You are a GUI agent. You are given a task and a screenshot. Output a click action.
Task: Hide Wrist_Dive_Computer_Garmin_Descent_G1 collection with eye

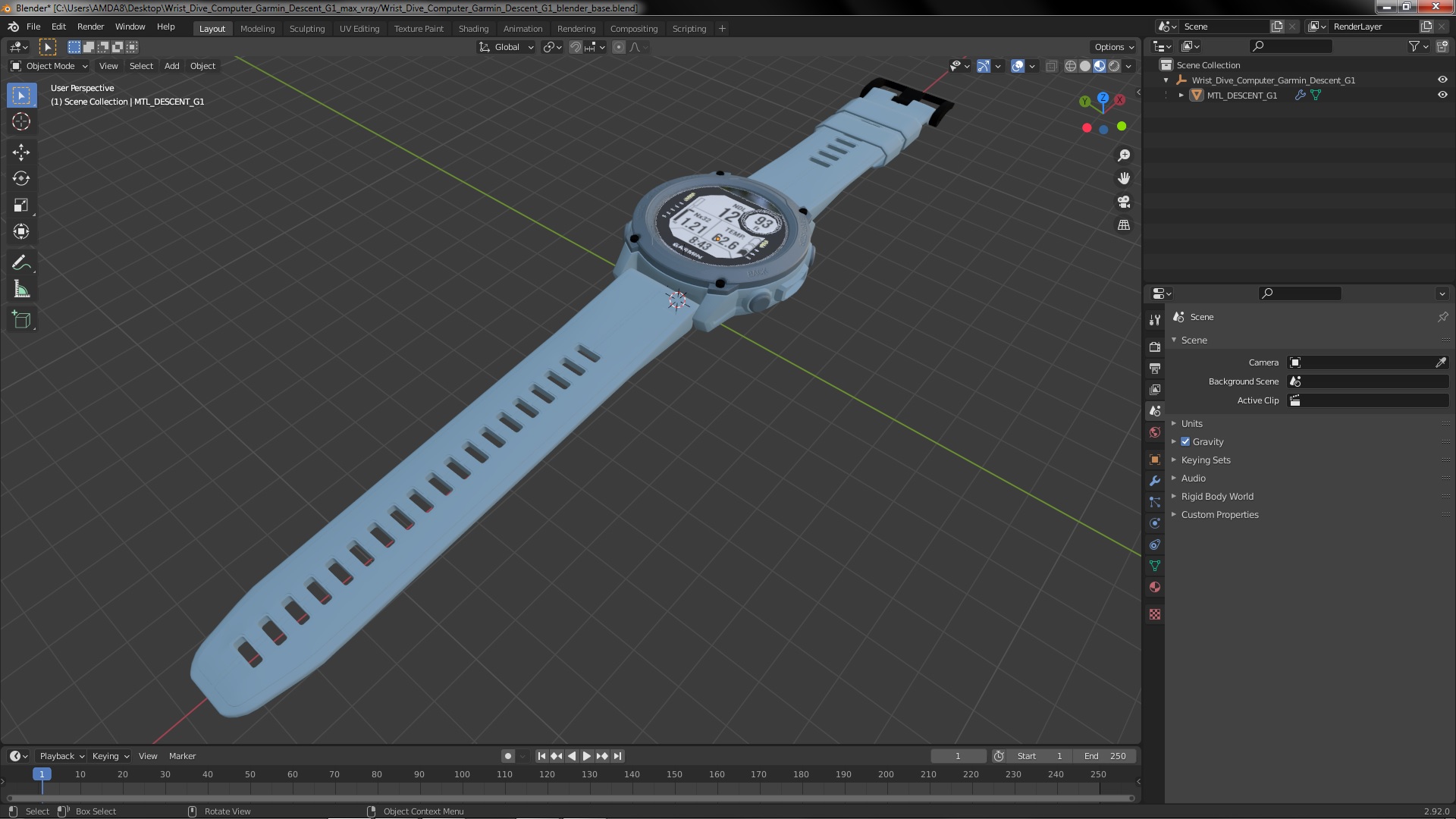click(x=1442, y=80)
